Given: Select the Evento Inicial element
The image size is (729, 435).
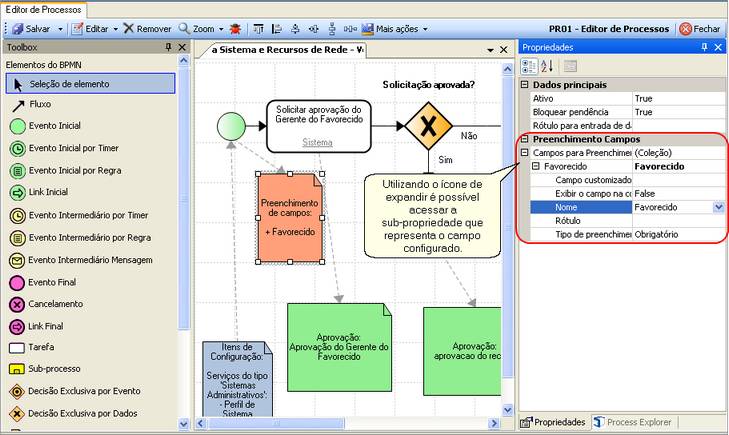Looking at the screenshot, I should point(46,126).
